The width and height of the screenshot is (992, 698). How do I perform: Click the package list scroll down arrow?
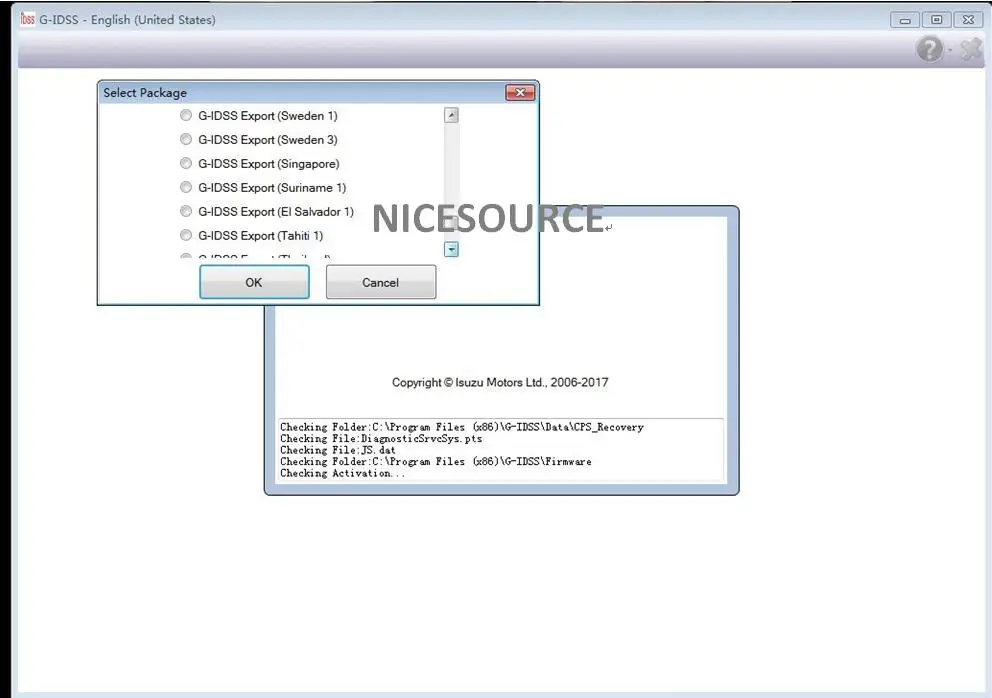451,249
